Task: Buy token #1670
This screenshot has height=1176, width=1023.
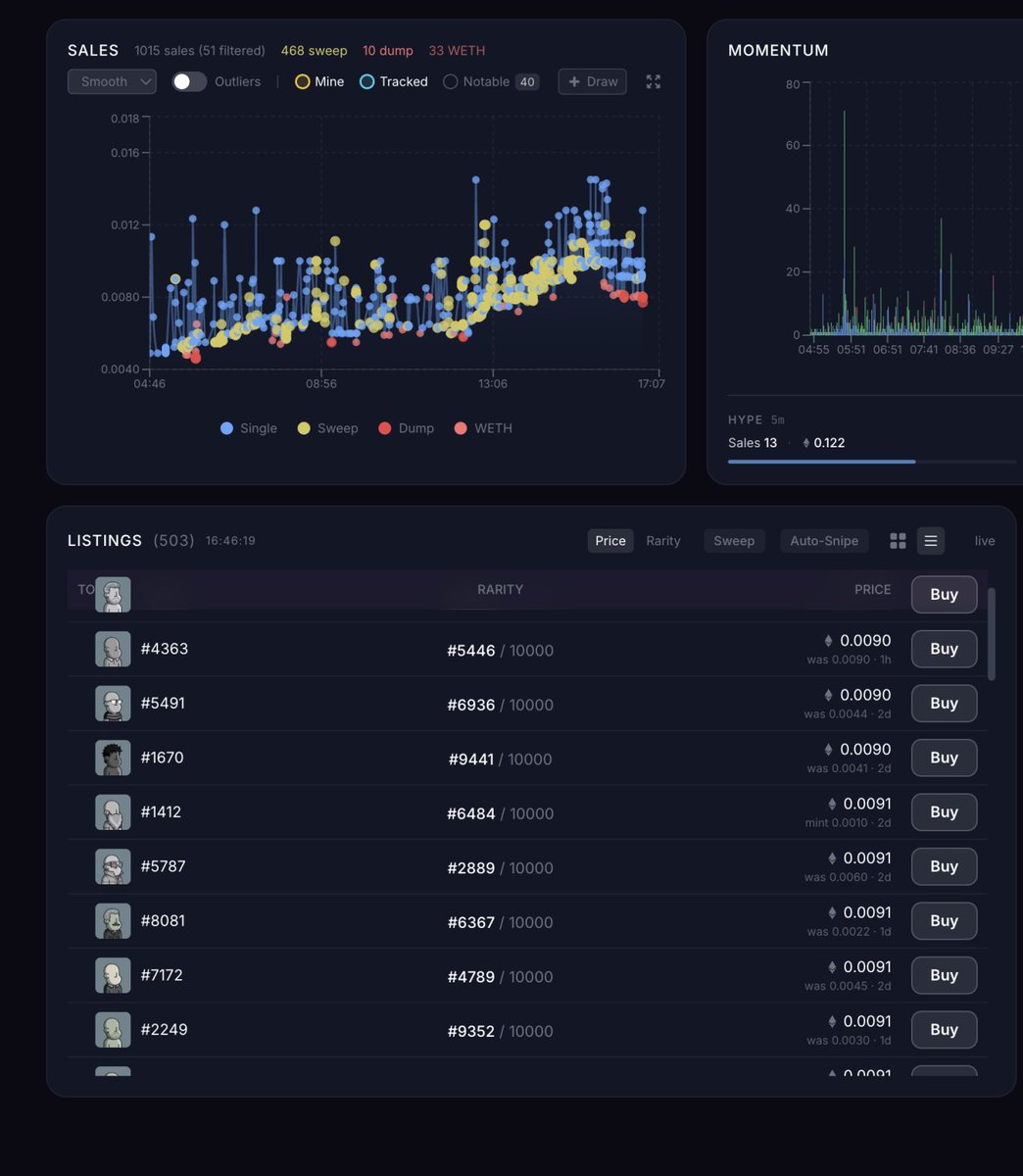Action: pos(944,758)
